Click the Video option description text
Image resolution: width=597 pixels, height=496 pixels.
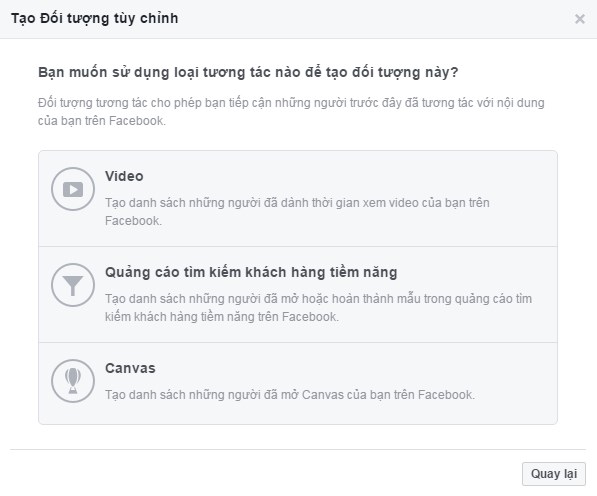[297, 212]
